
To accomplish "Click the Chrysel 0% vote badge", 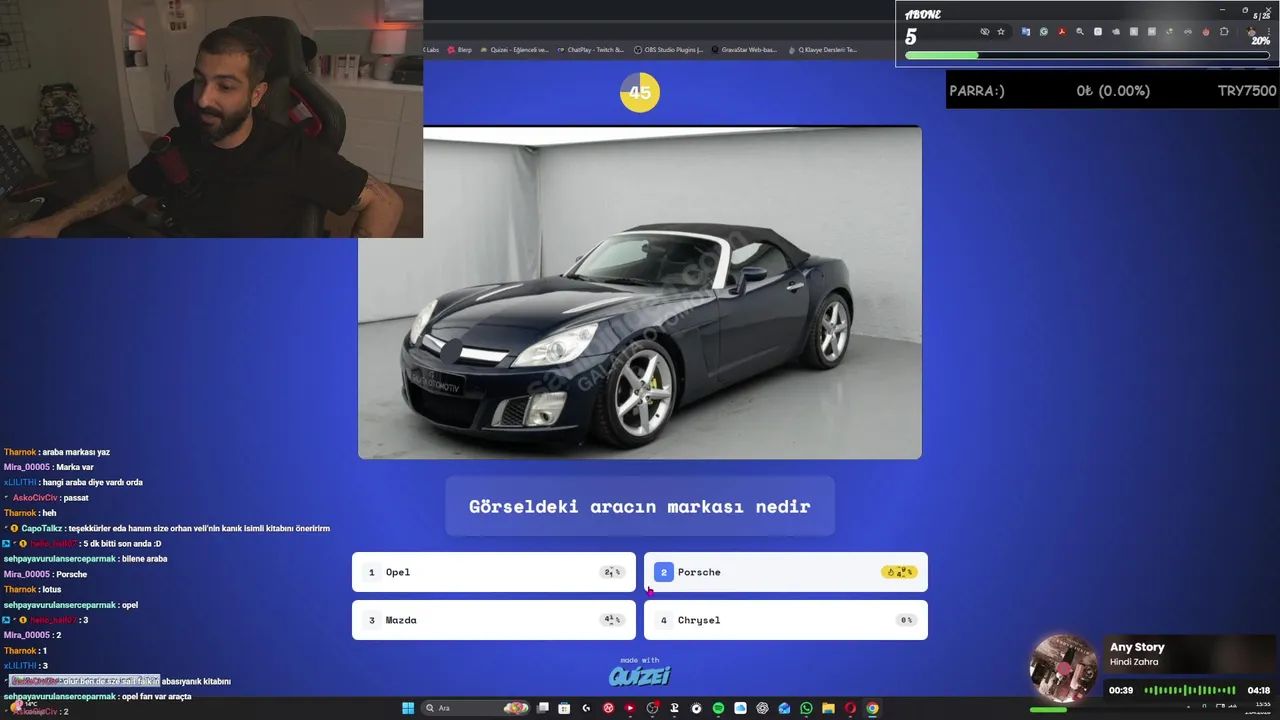I will (x=906, y=620).
